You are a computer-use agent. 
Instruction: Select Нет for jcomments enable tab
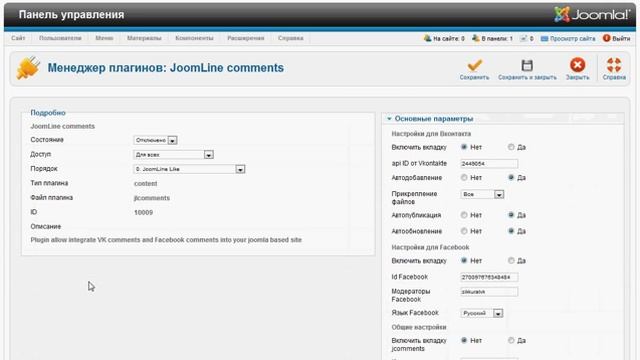pyautogui.click(x=464, y=340)
